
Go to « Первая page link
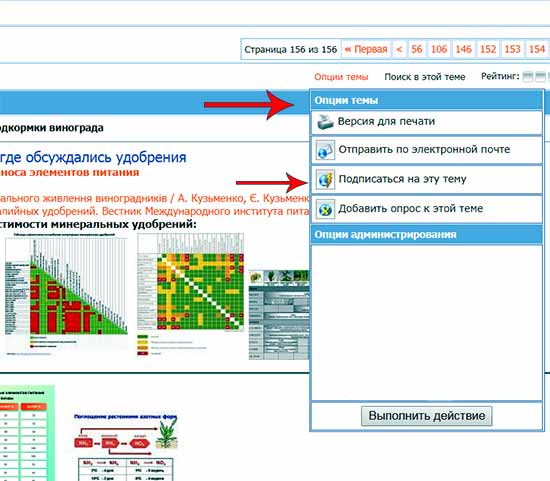point(366,49)
